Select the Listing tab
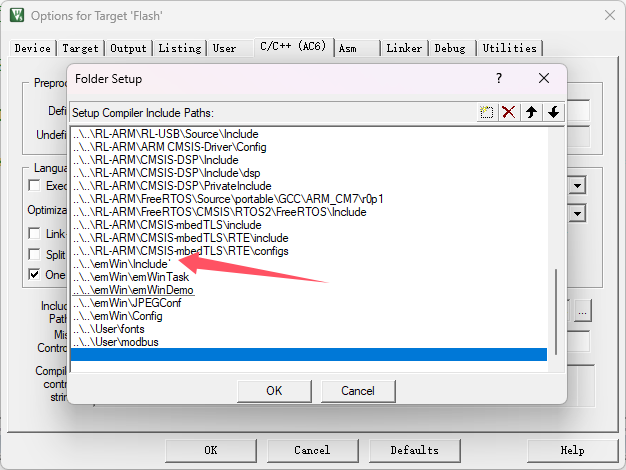 coord(180,48)
